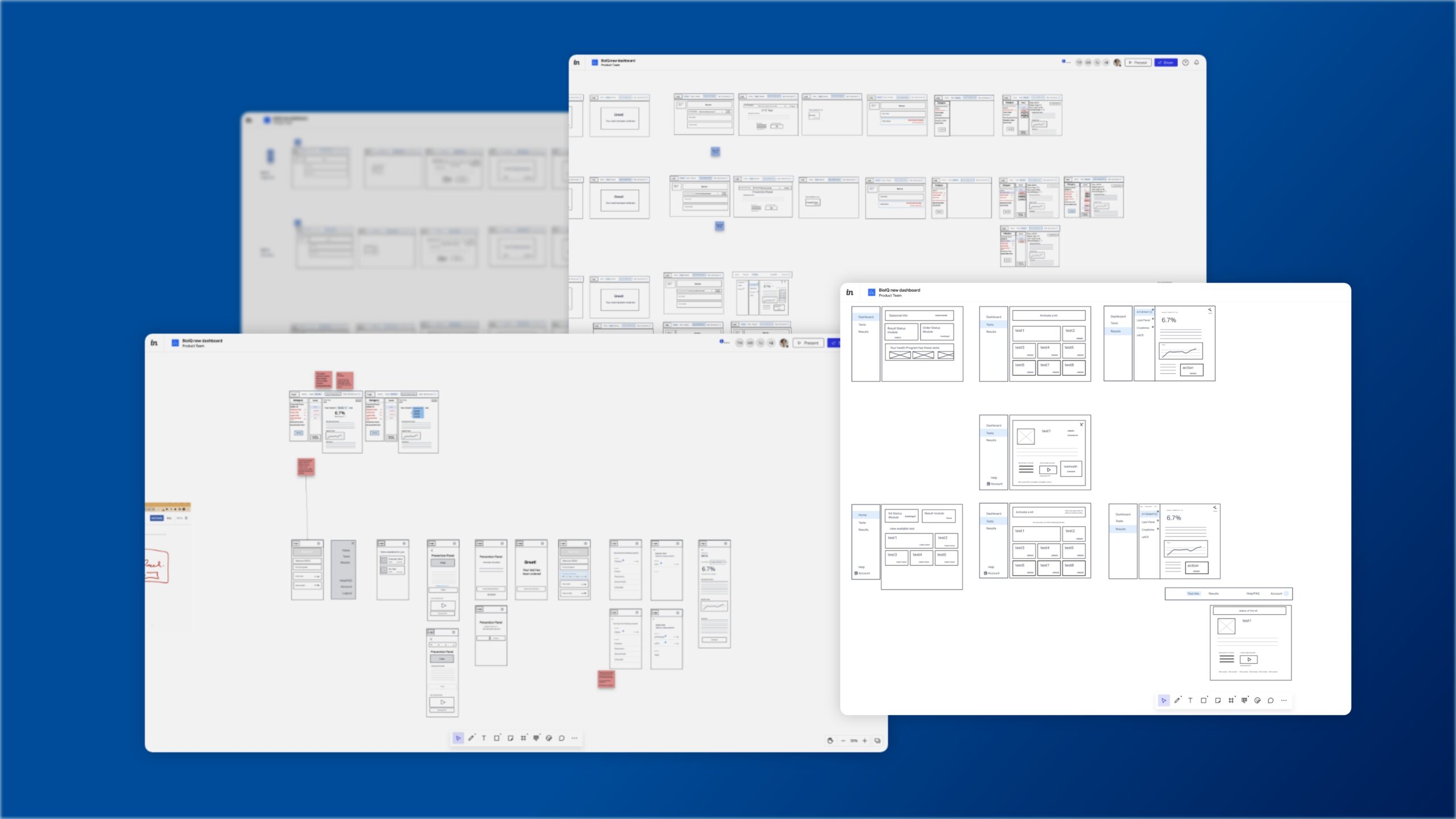Viewport: 1456px width, 819px height.
Task: Pick the pencil tool in the bottom-left window toolbar
Action: click(471, 738)
